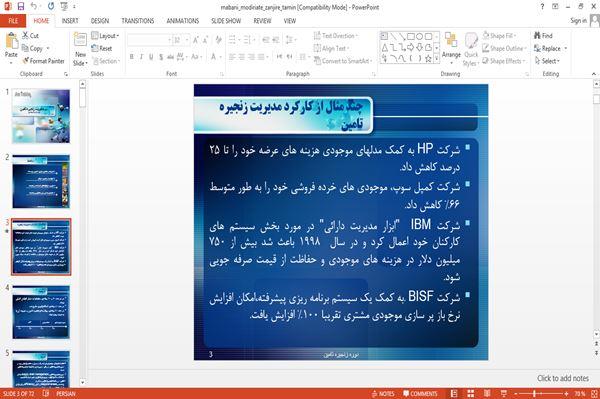The width and height of the screenshot is (600, 399).
Task: Open the TRANSITIONS tab
Action: pyautogui.click(x=138, y=21)
